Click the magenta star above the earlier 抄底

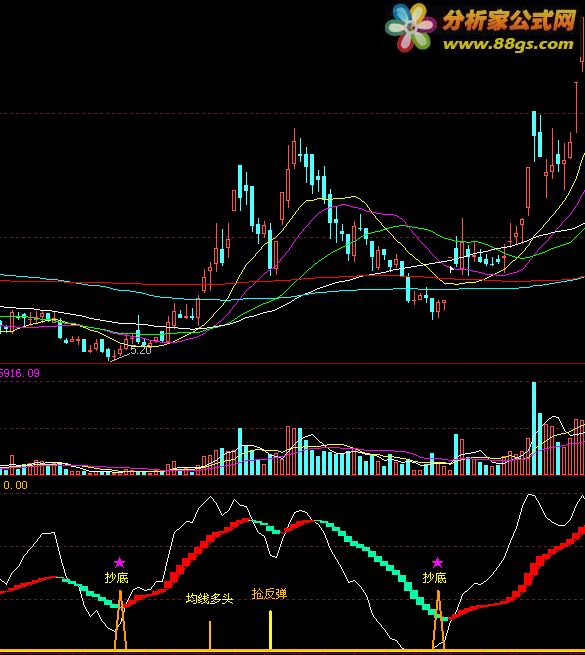point(120,562)
